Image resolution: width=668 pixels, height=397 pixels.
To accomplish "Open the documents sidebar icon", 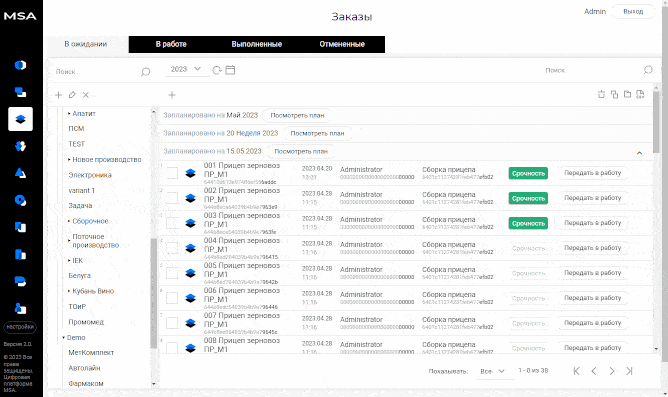I will click(20, 227).
